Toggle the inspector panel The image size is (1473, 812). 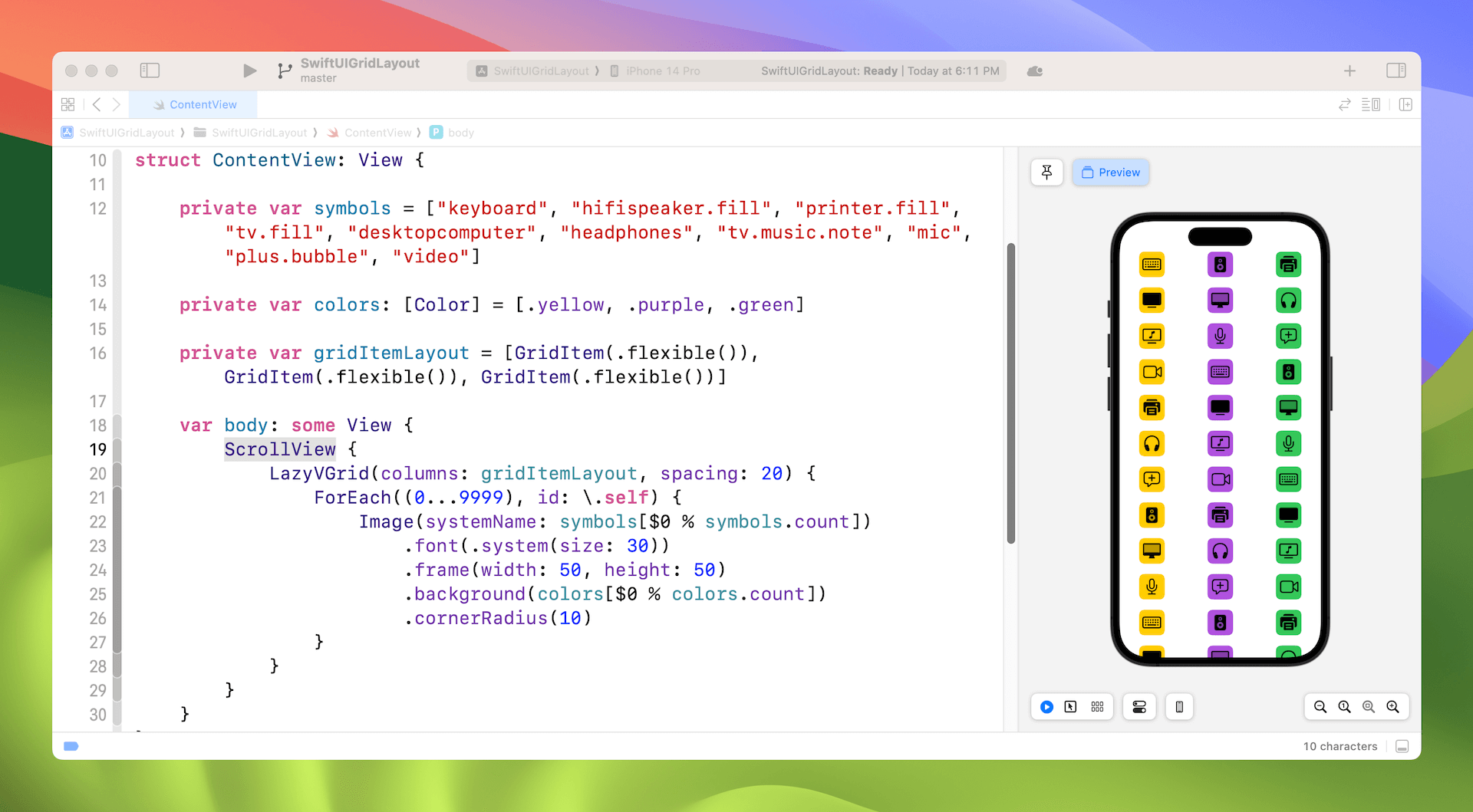pyautogui.click(x=1396, y=71)
